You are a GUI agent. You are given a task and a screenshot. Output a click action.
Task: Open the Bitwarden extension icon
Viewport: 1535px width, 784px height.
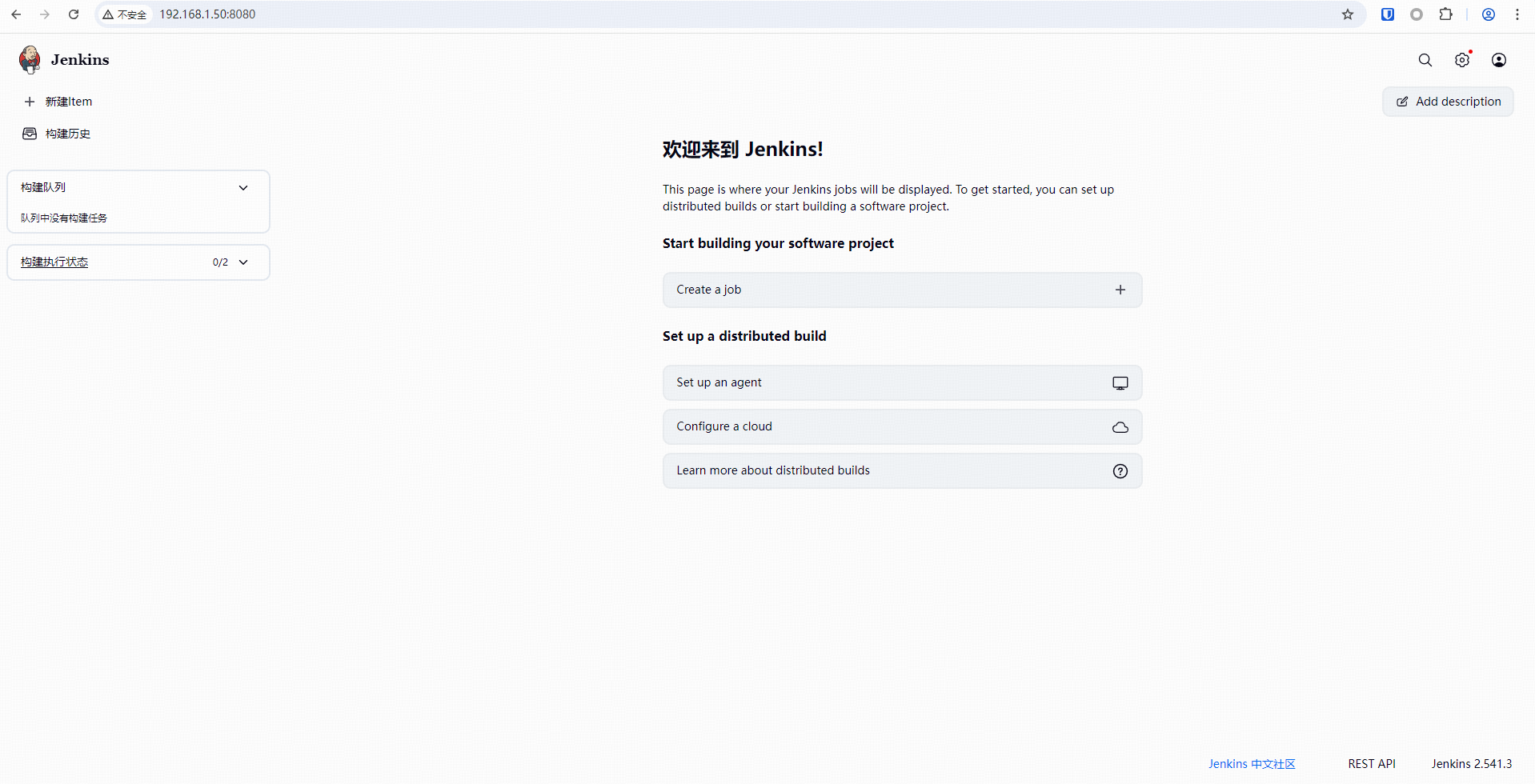click(x=1388, y=14)
